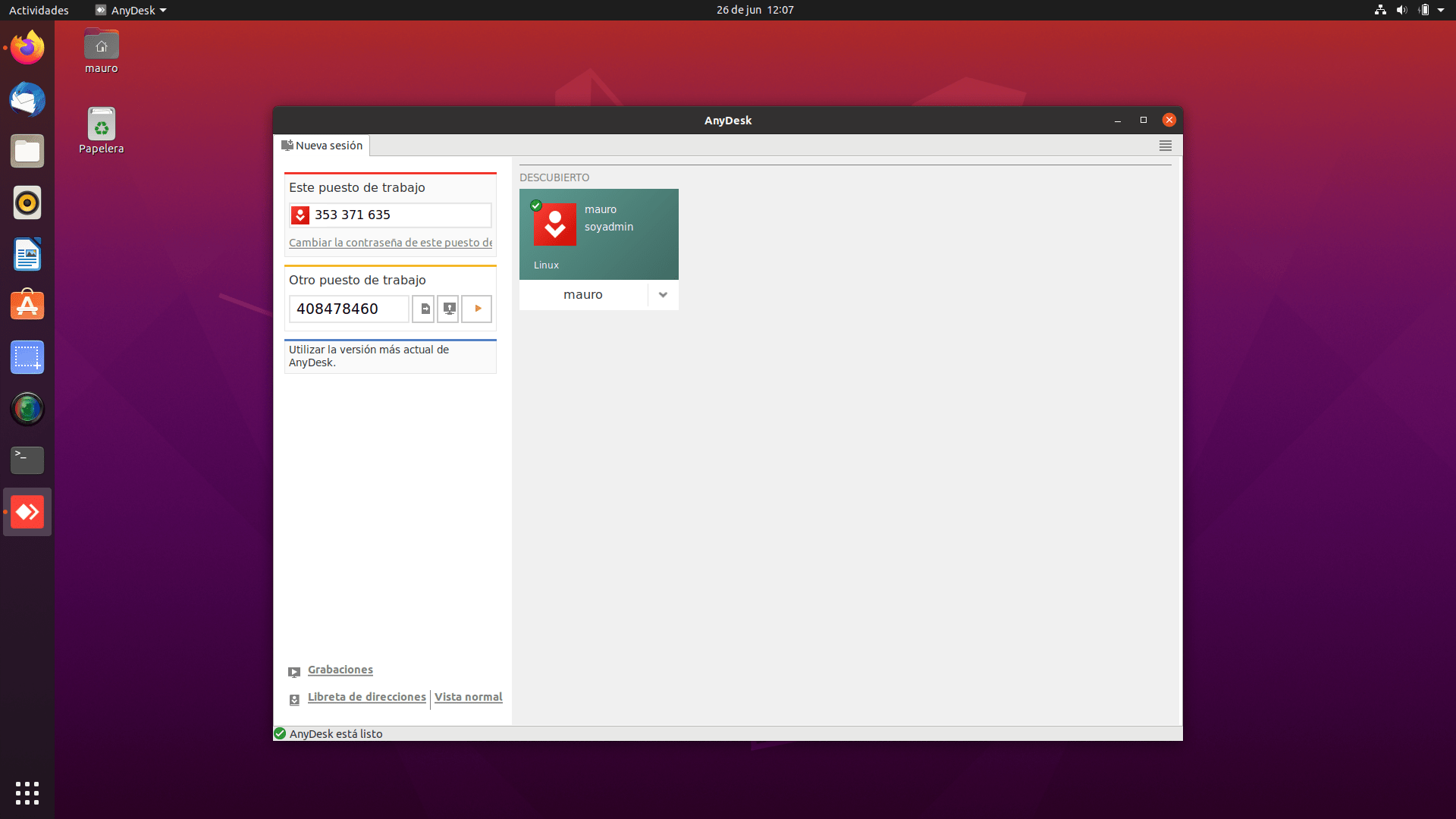
Task: Click the Libreta de direcciones book icon
Action: (294, 699)
